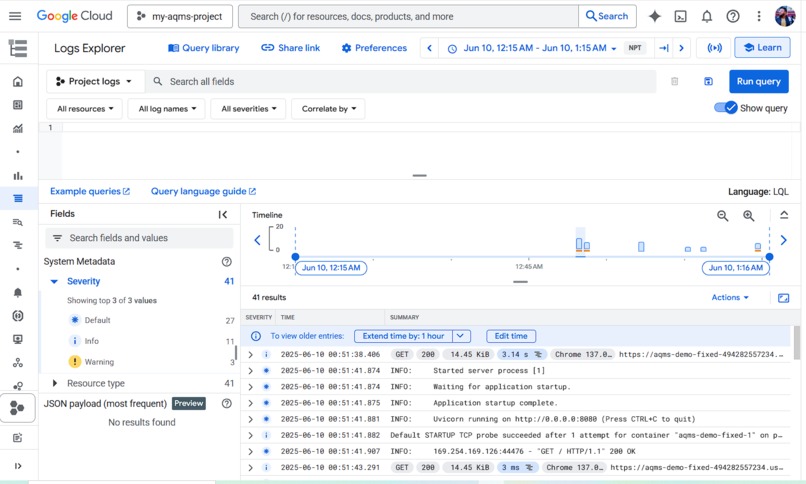Open the Query language guide link

(x=203, y=192)
